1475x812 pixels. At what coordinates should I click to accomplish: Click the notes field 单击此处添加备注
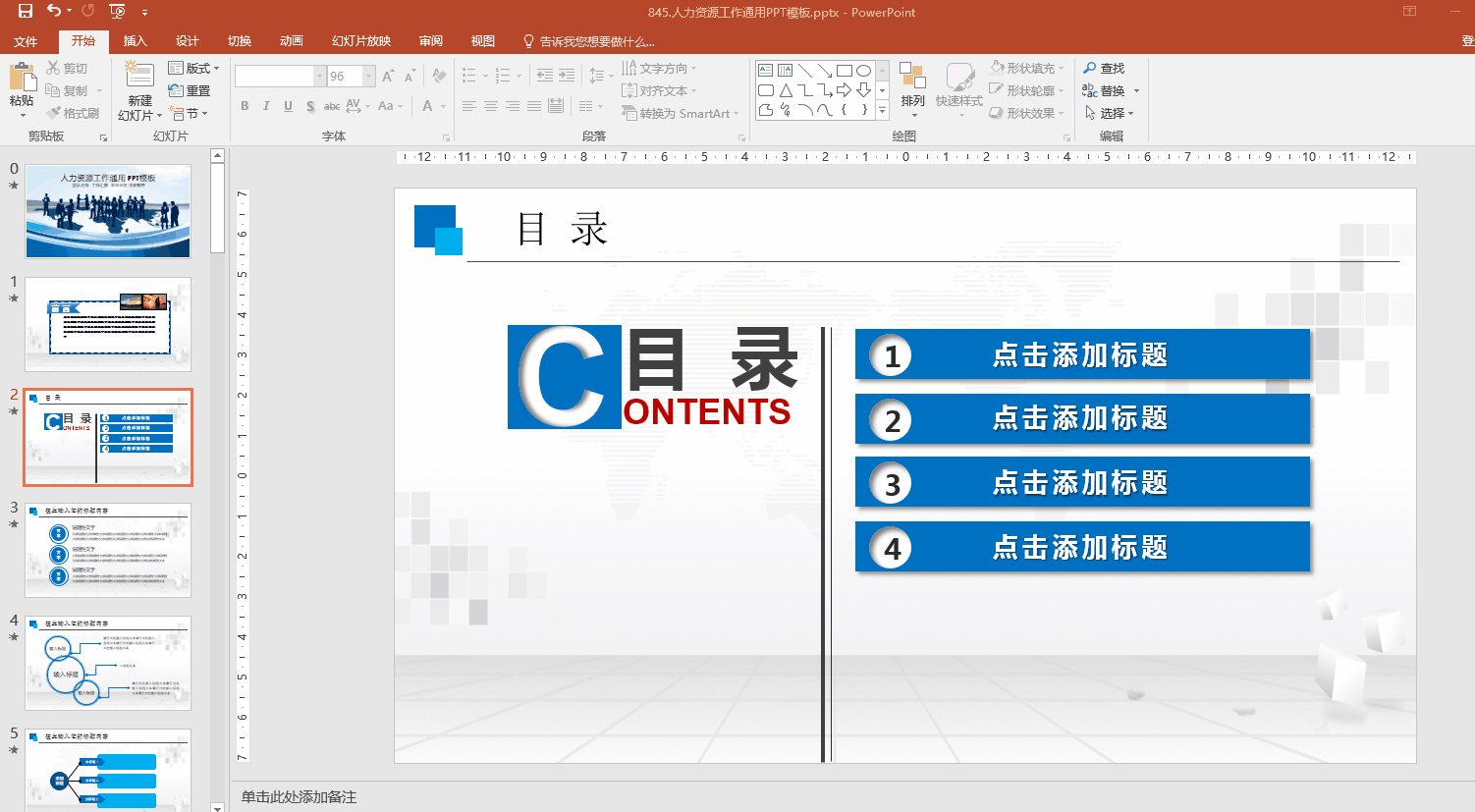pyautogui.click(x=300, y=797)
